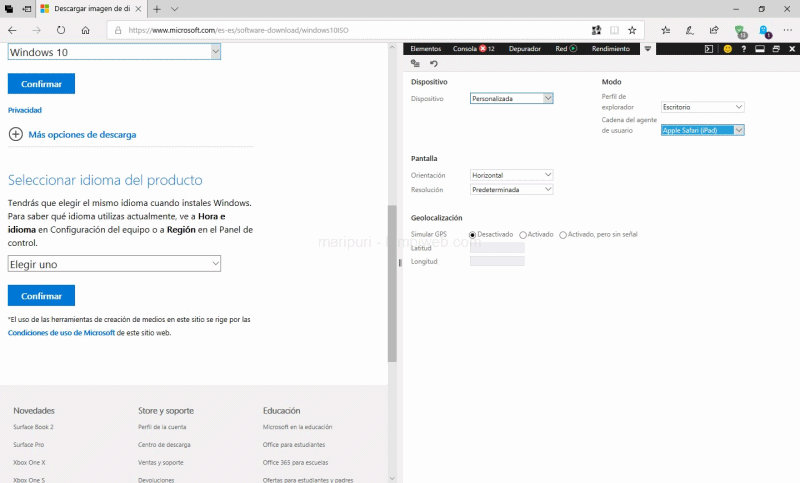This screenshot has height=483, width=800.
Task: Open the Surface Book 2 footer link
Action: coord(33,427)
